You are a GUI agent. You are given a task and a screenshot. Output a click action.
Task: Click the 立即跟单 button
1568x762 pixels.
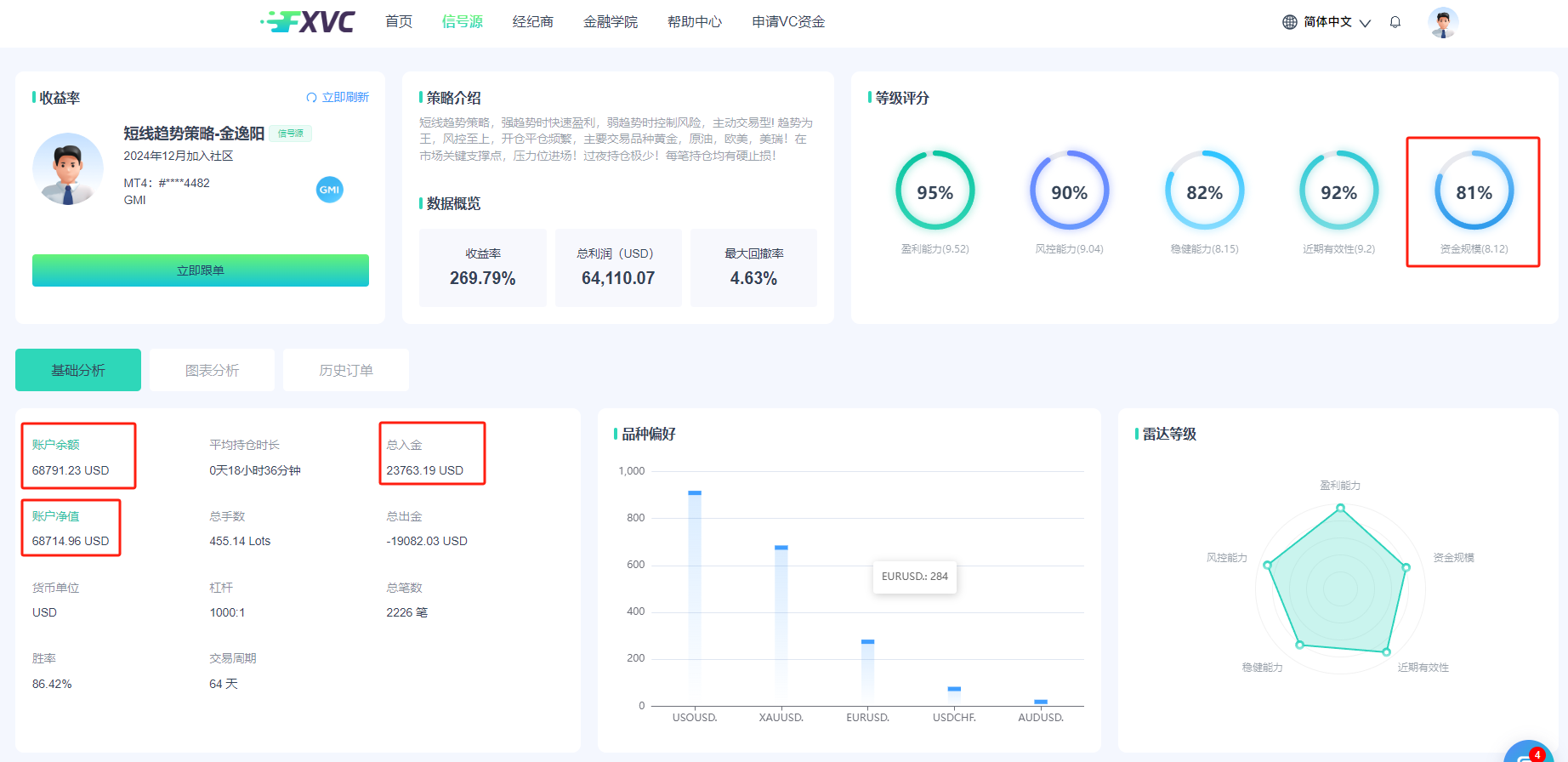point(201,270)
